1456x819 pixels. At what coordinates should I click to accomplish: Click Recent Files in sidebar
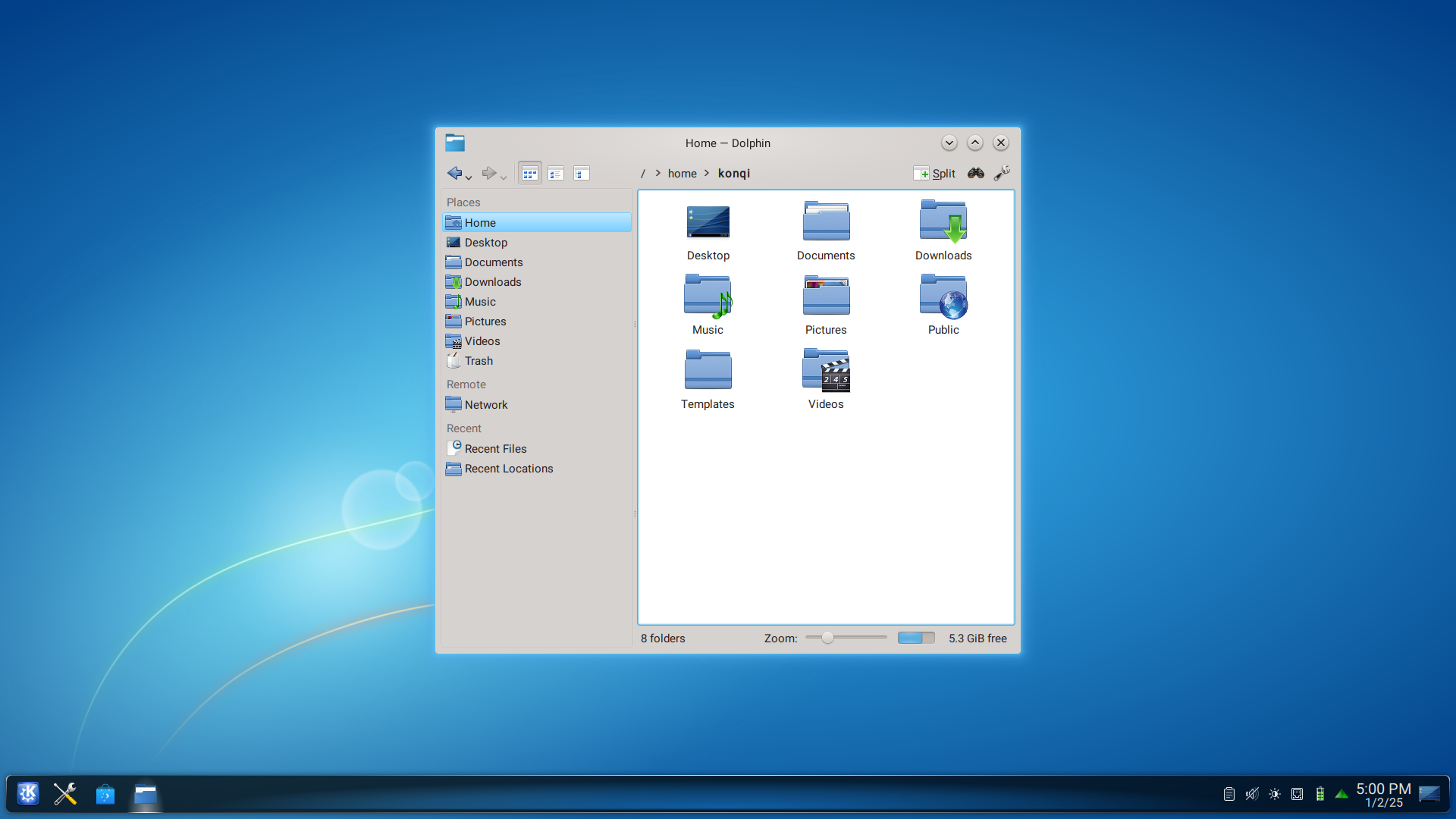click(x=495, y=448)
